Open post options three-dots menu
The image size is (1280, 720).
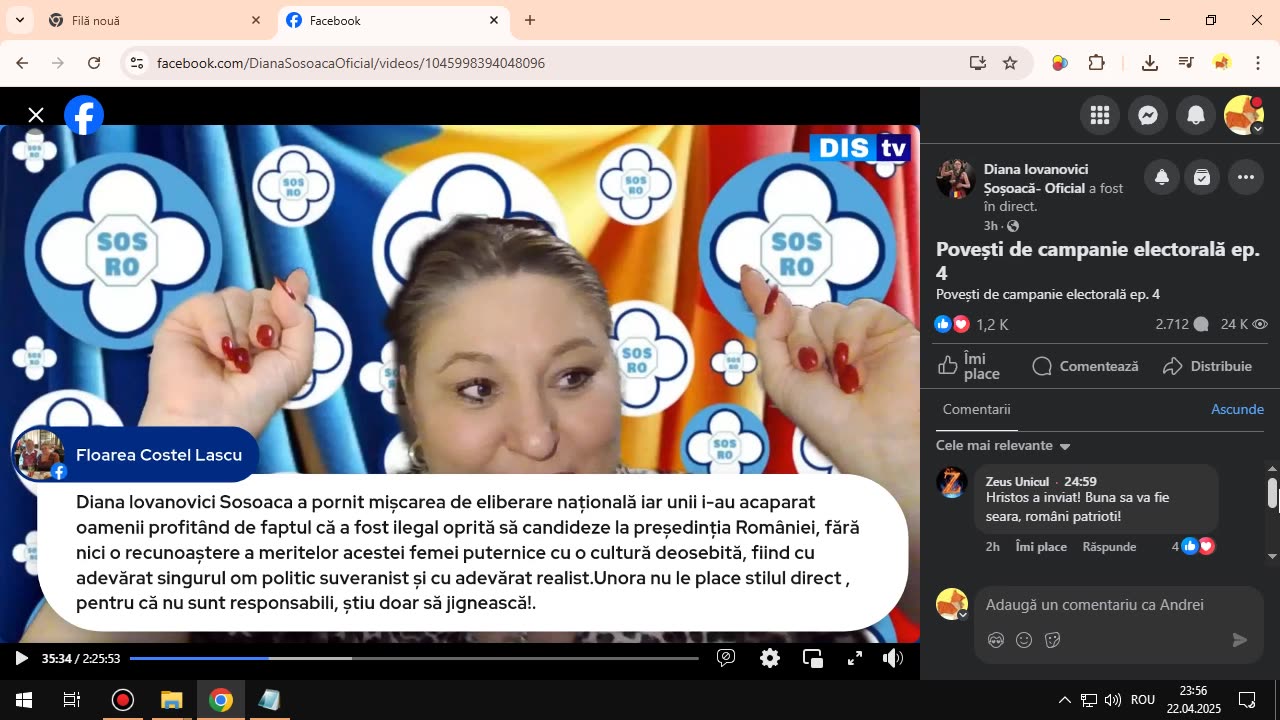click(x=1245, y=178)
